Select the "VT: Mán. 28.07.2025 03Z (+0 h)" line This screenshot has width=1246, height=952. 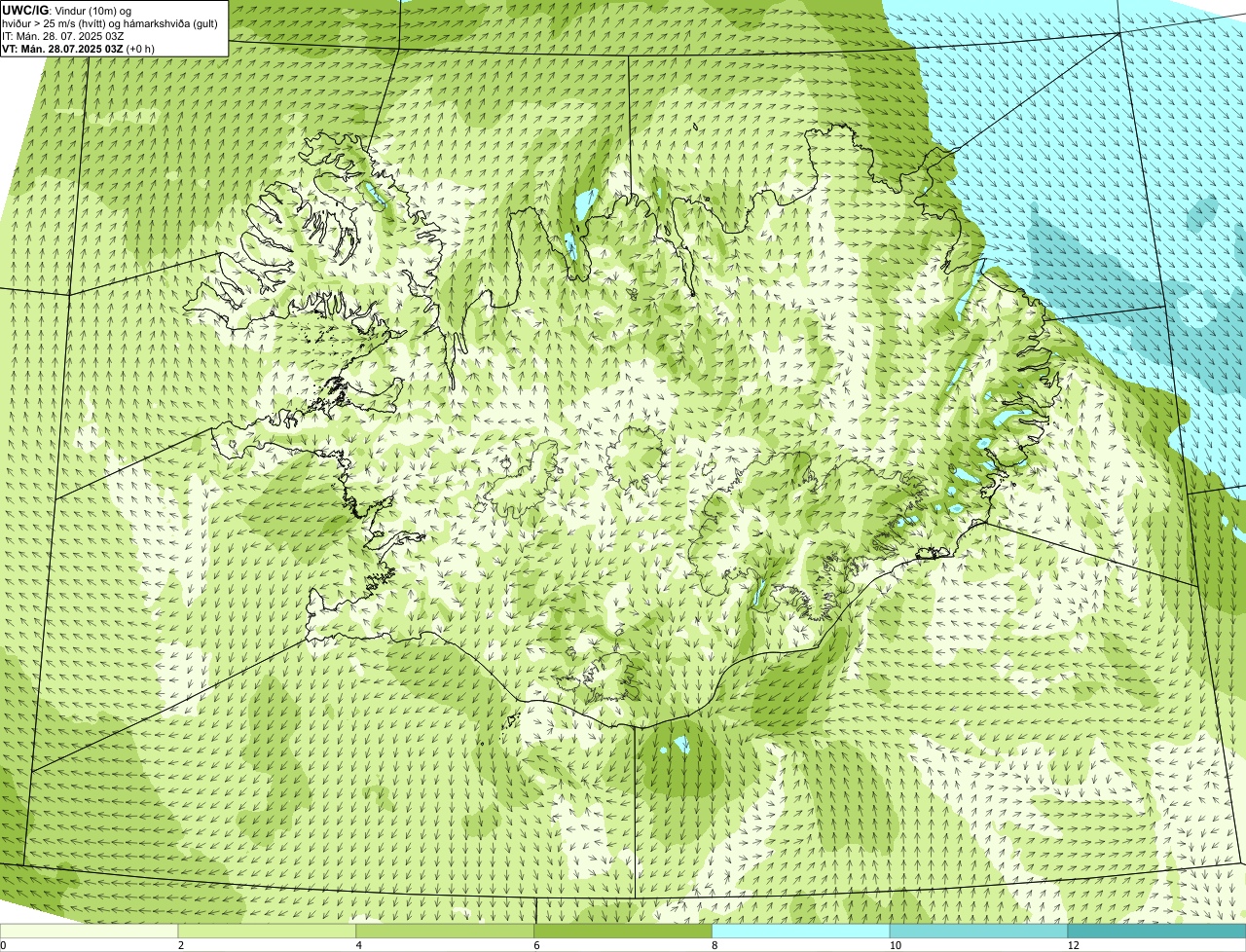click(79, 48)
